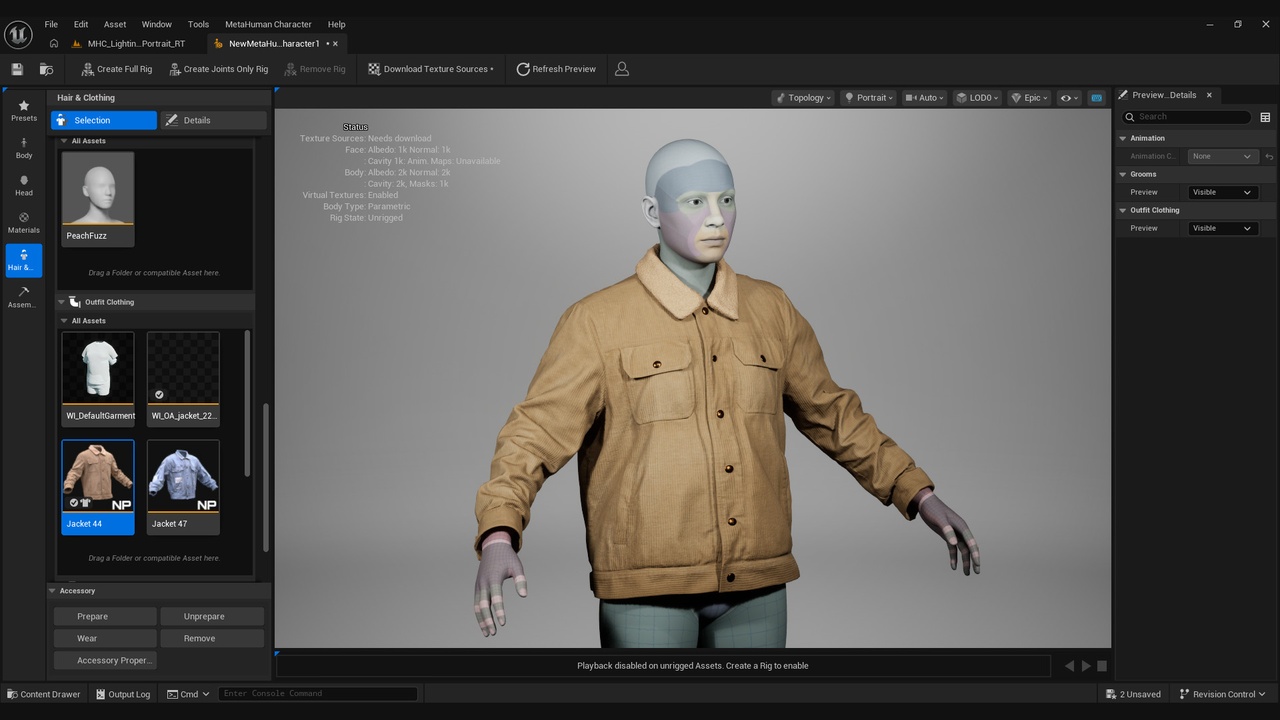
Task: Click Create Joints Only Rig
Action: 218,69
